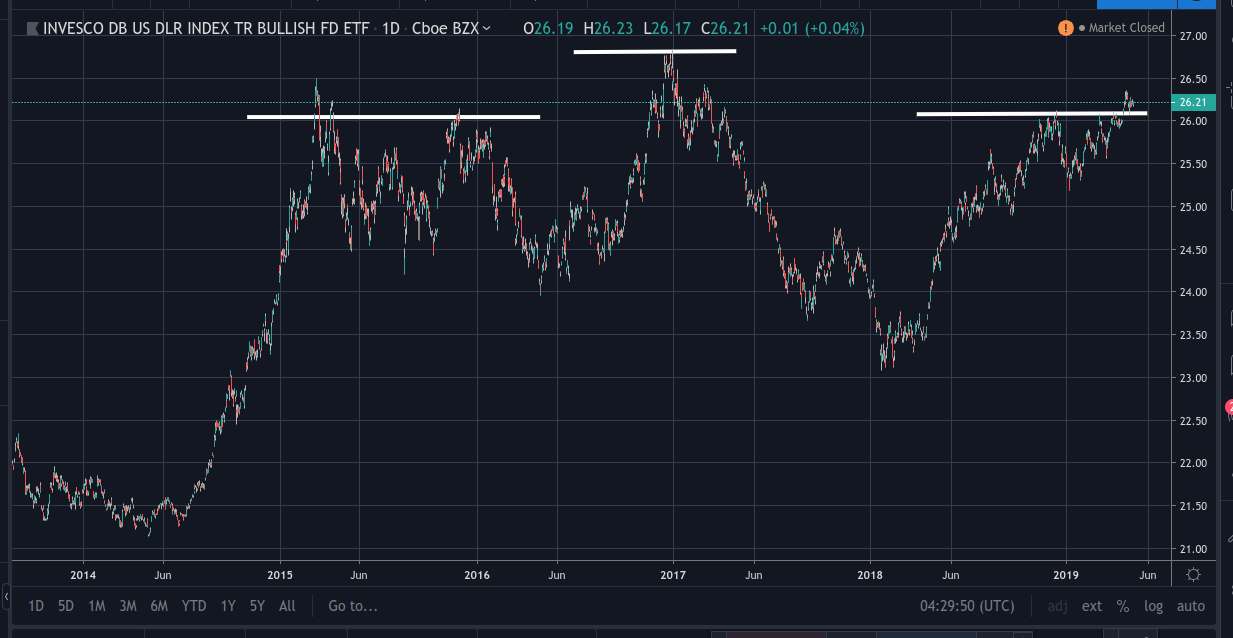Expand the Cboe BZX legend dropdown arrow
This screenshot has width=1233, height=638.
tap(487, 28)
